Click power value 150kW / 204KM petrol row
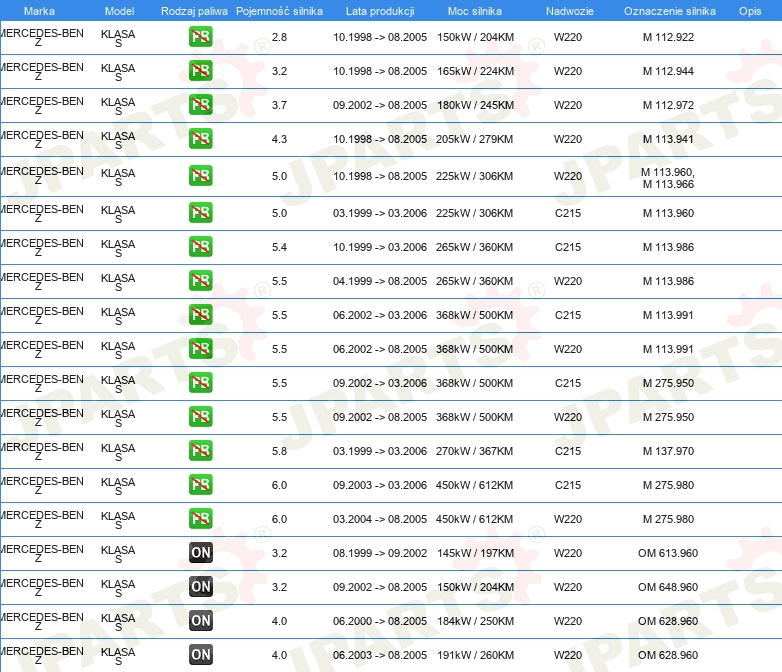 click(x=475, y=37)
